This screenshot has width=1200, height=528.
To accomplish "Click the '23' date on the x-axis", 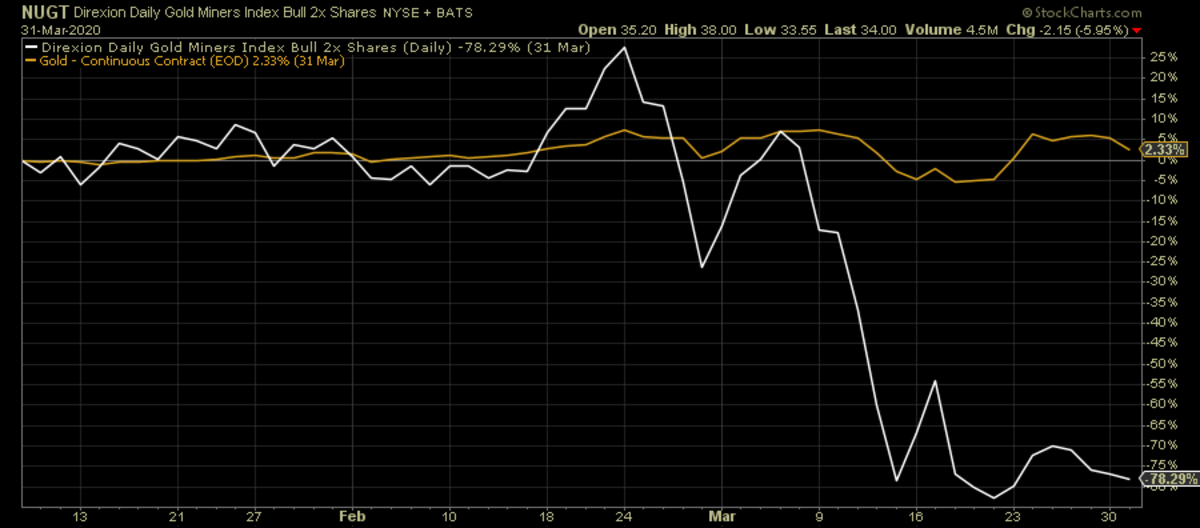I will click(1013, 516).
